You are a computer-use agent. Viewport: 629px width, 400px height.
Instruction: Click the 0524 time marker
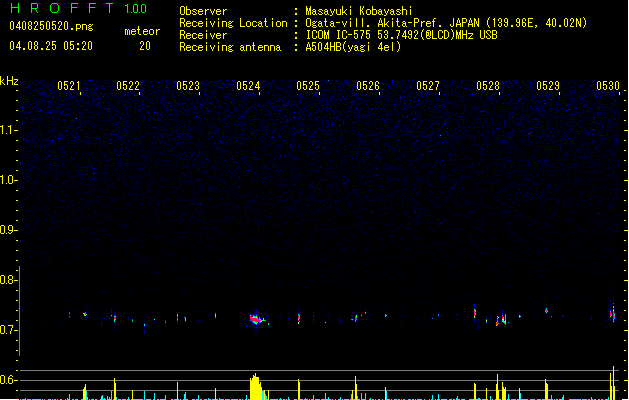click(x=248, y=86)
